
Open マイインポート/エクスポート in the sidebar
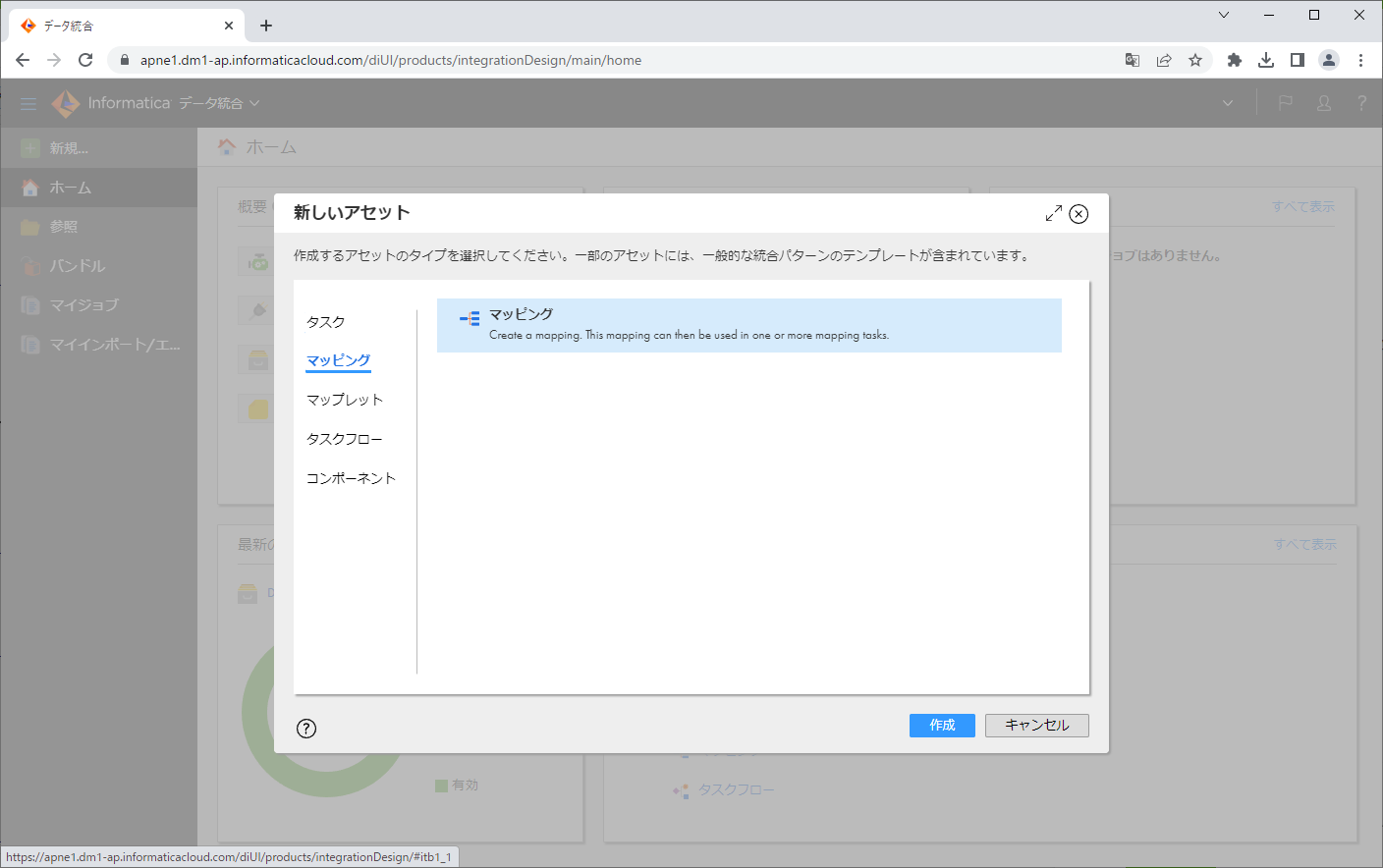point(98,345)
